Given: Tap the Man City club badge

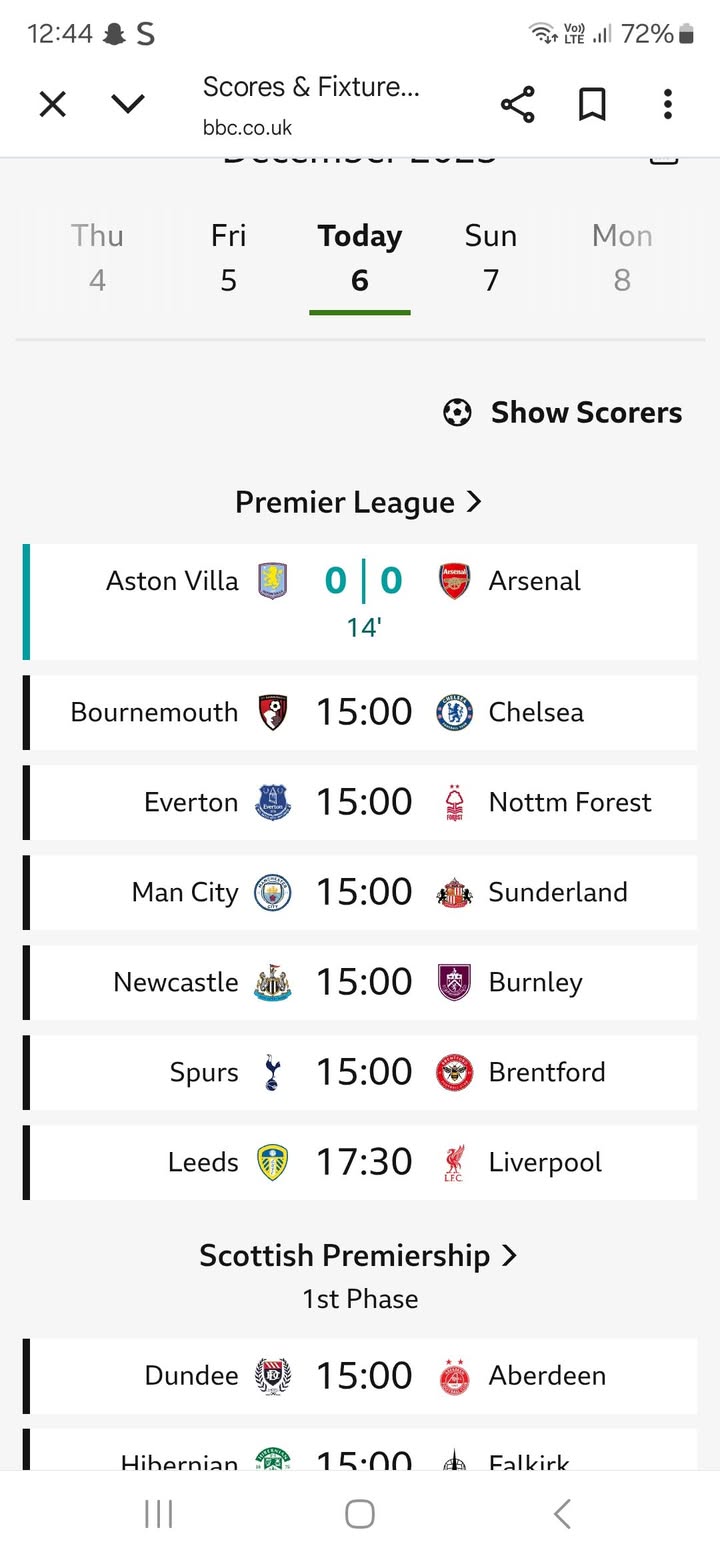Looking at the screenshot, I should (272, 892).
